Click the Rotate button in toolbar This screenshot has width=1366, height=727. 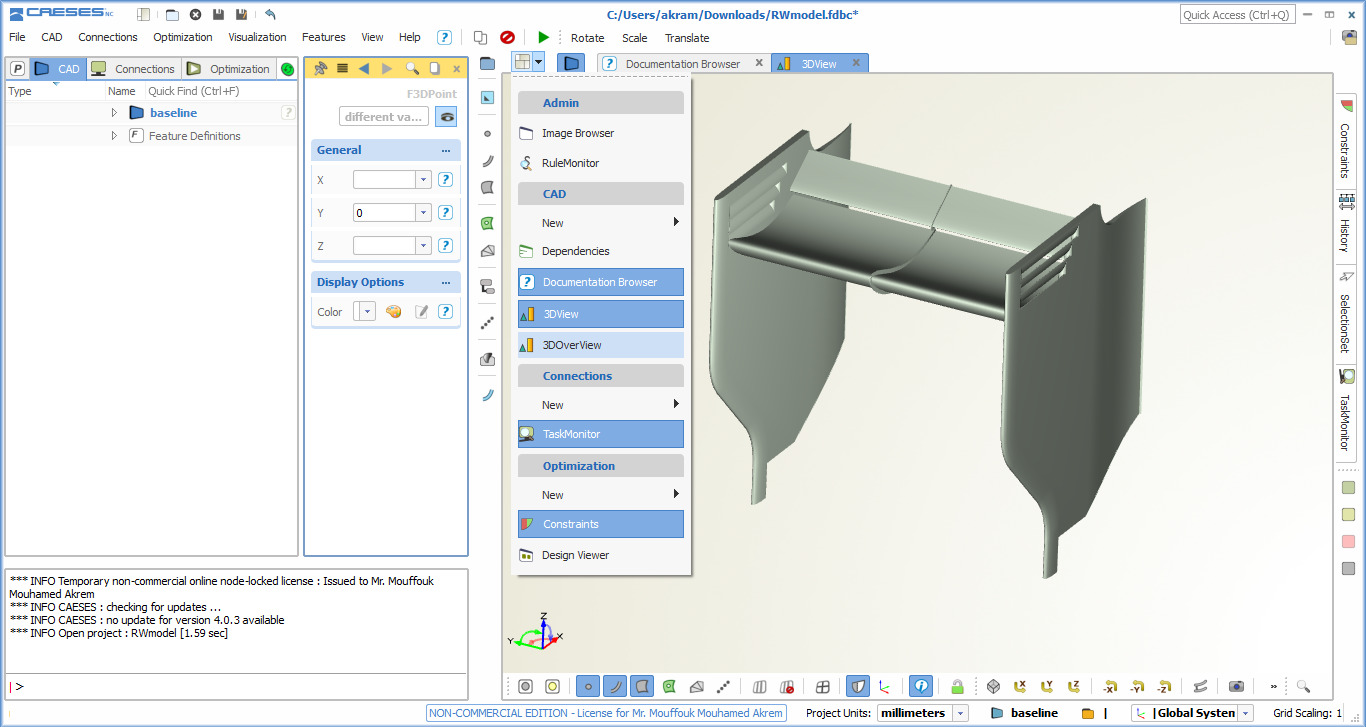[x=587, y=38]
